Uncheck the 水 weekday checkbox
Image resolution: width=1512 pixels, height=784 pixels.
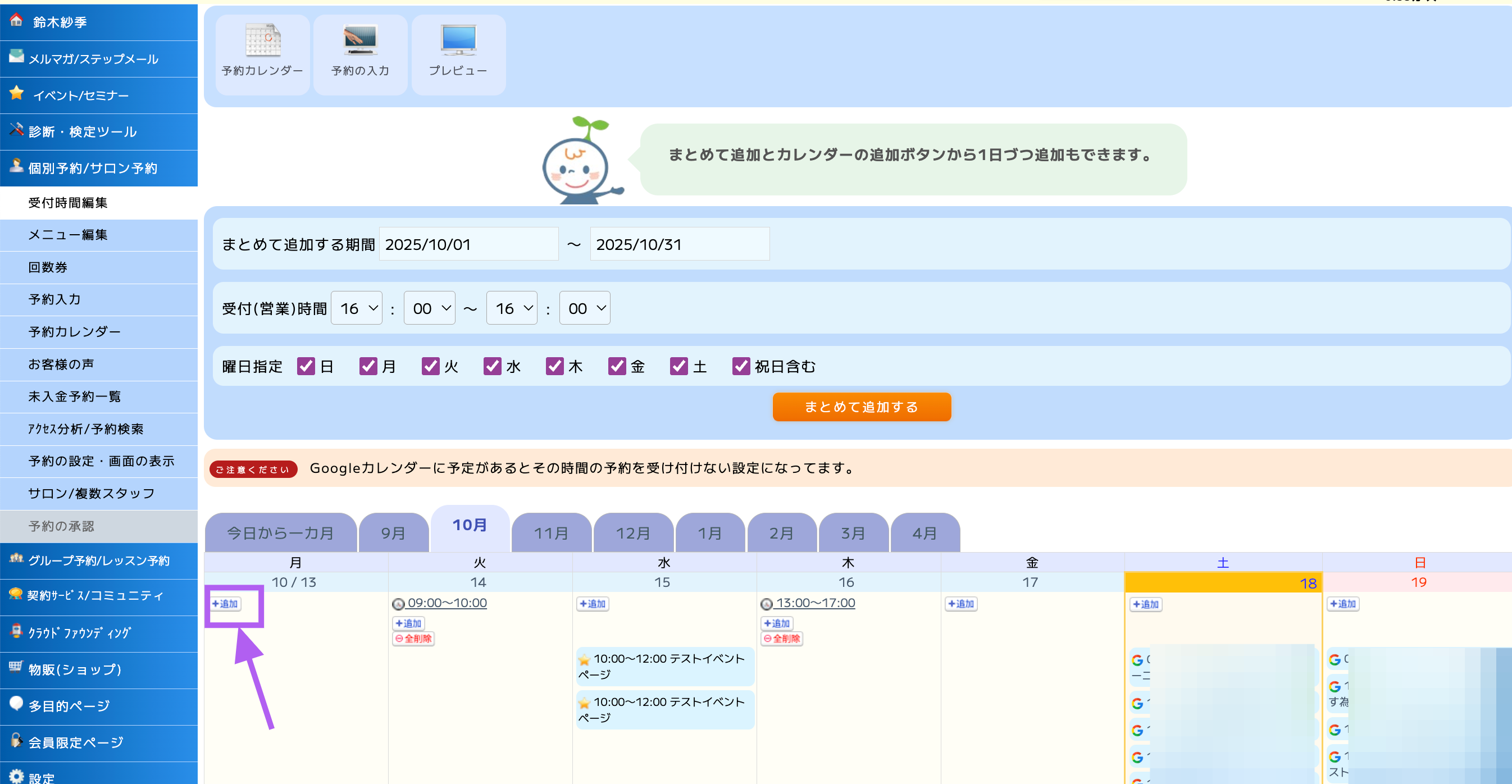[492, 366]
